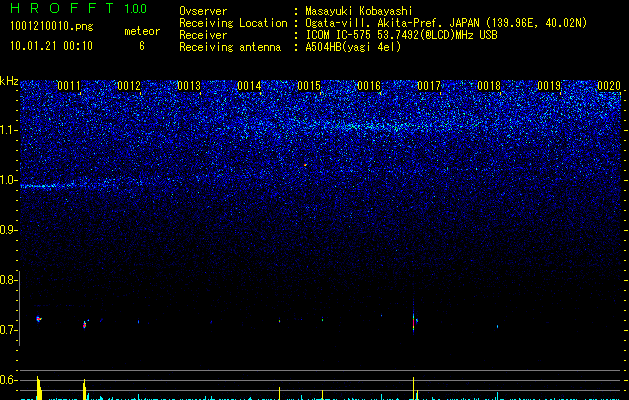Click the Receiving antenna label

coord(230,47)
